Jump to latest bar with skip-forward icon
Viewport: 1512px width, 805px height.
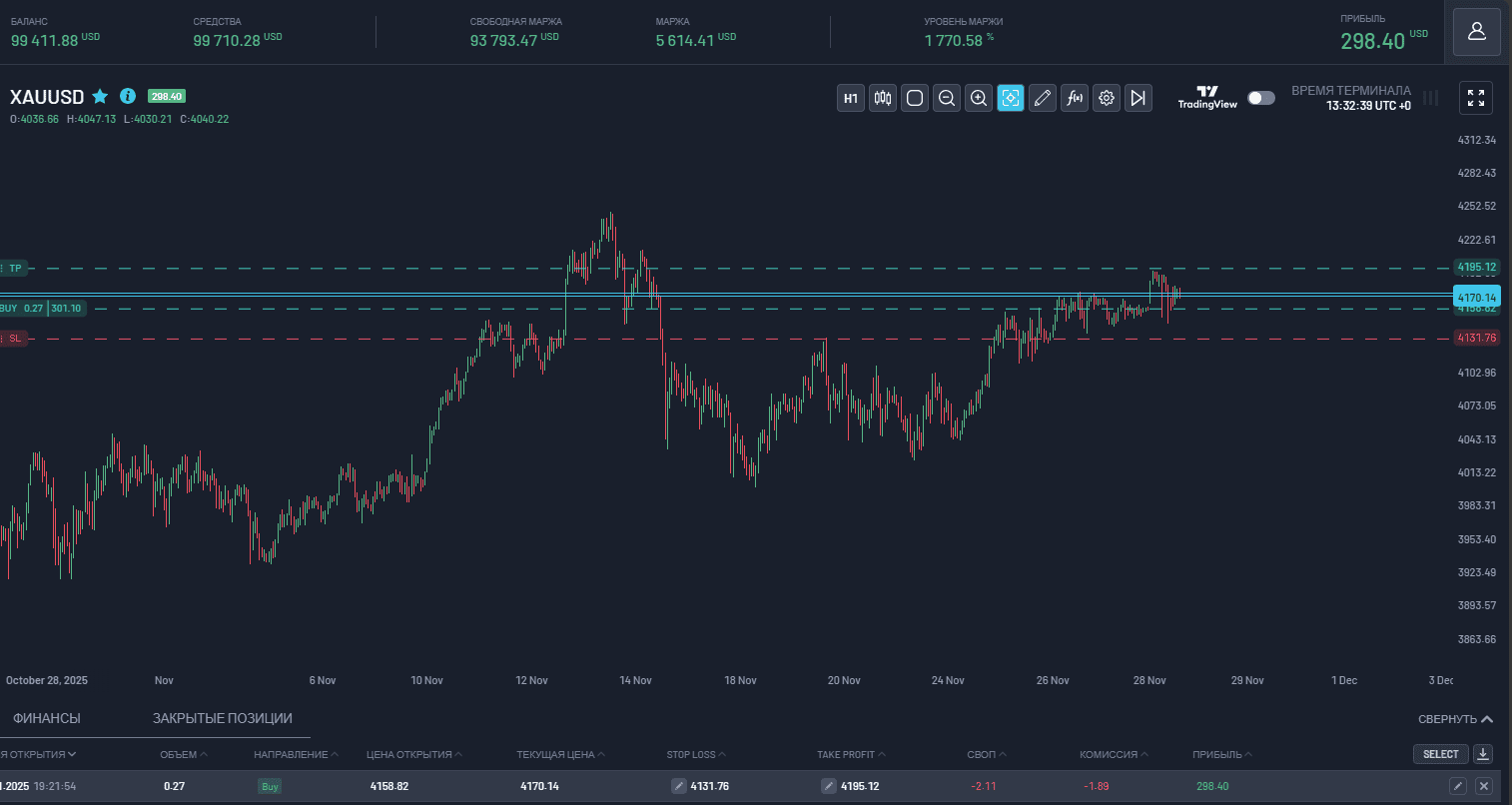(1138, 98)
